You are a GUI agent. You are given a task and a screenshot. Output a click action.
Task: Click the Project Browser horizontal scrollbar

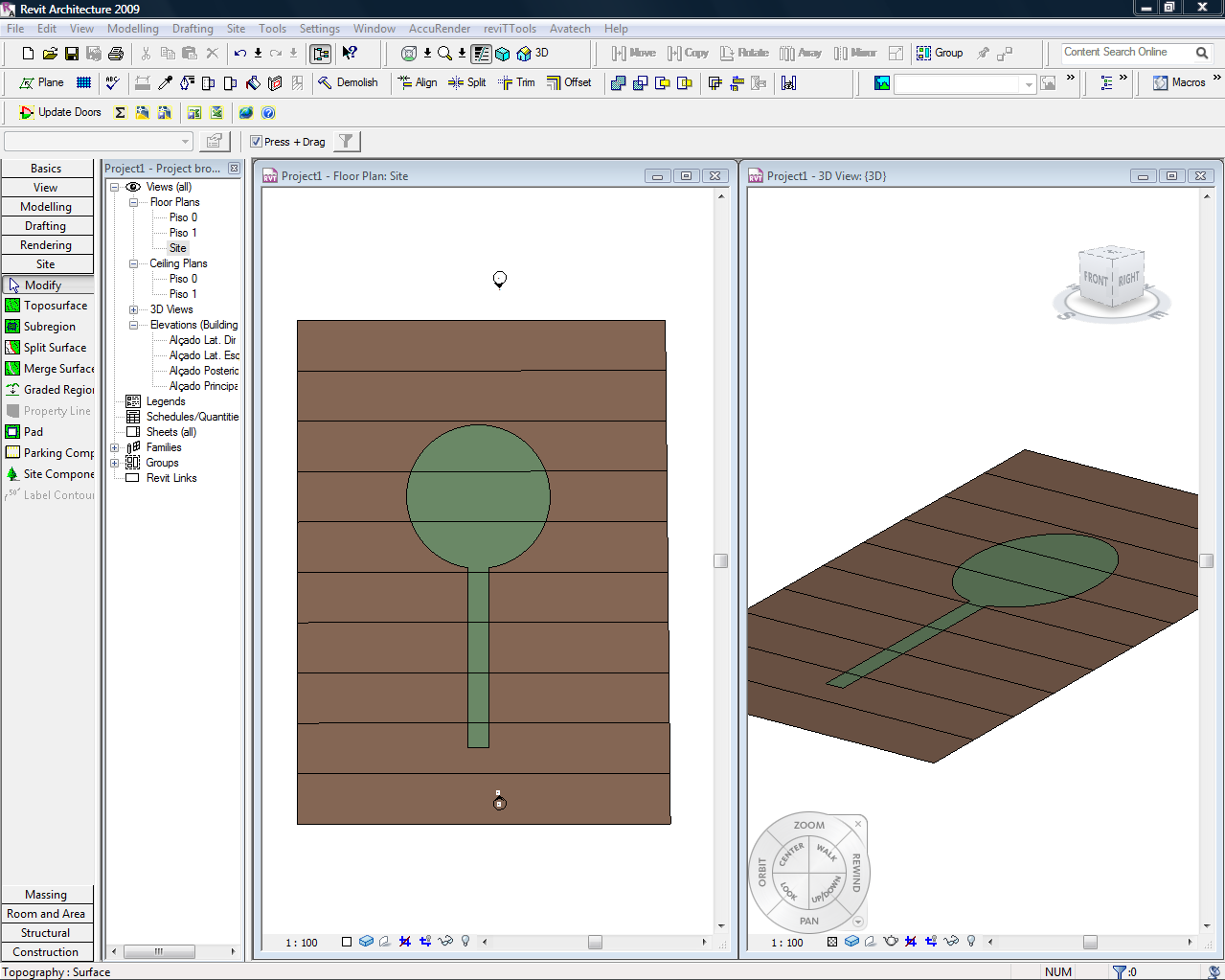click(160, 951)
